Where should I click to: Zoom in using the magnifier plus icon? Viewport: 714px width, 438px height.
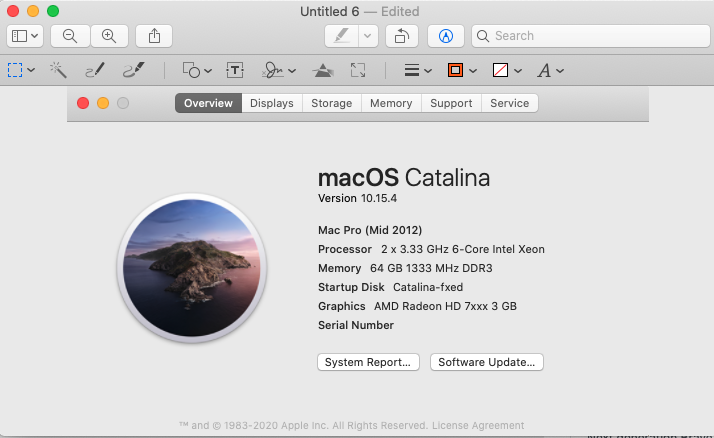tap(109, 36)
